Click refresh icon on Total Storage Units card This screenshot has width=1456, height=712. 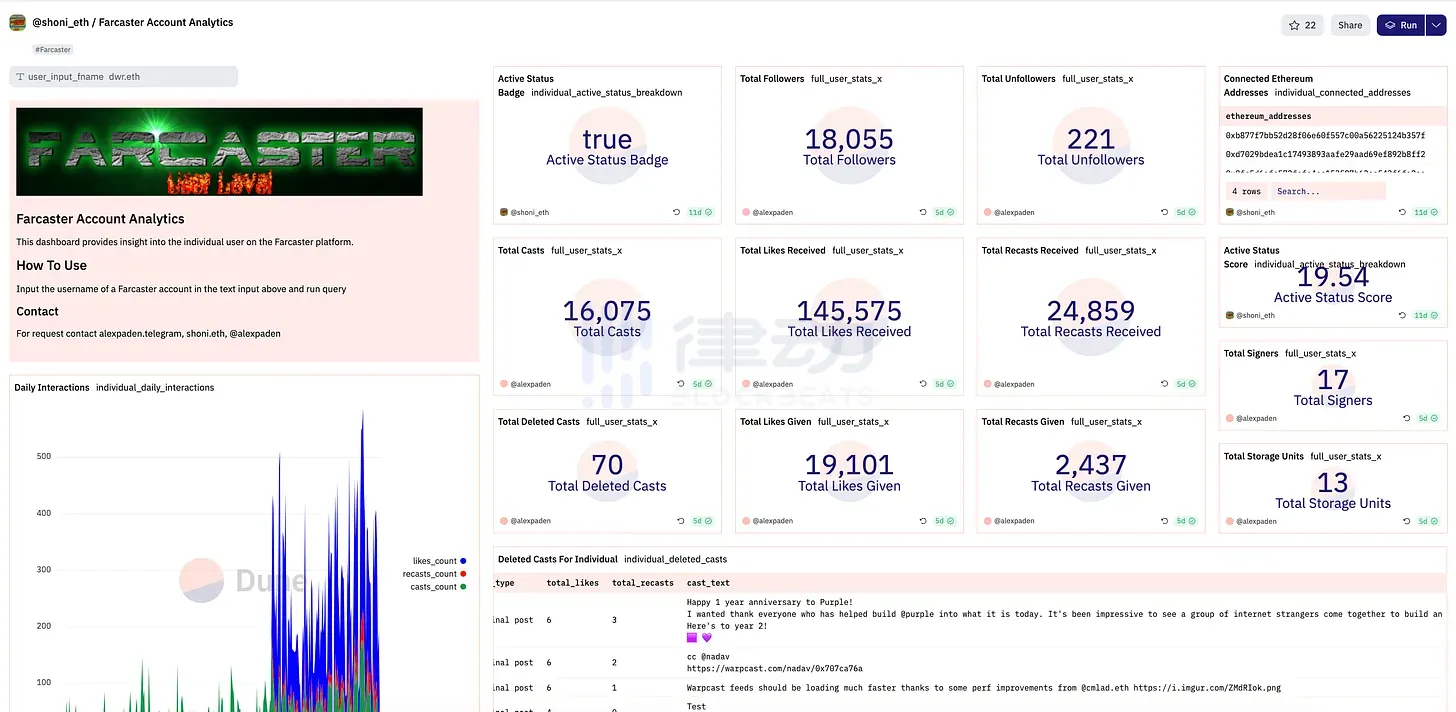click(1407, 521)
